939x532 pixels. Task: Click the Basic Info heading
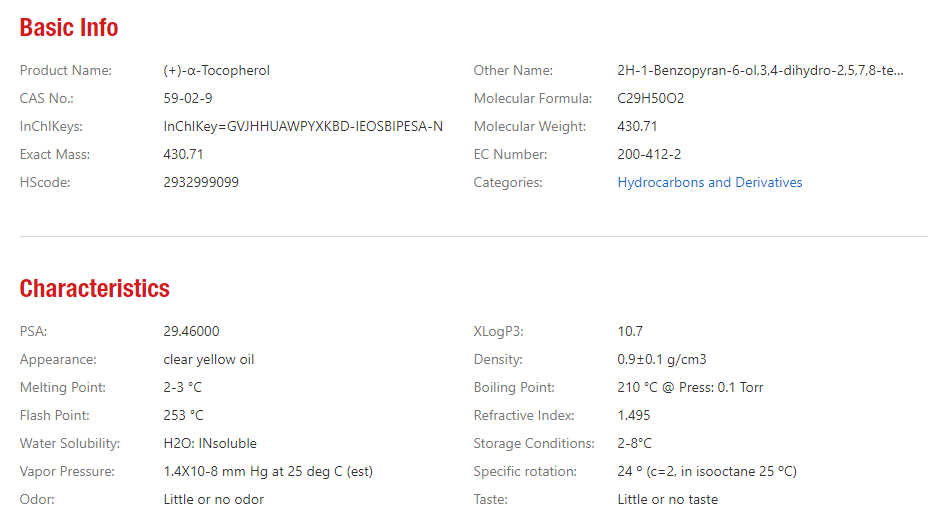coord(69,28)
